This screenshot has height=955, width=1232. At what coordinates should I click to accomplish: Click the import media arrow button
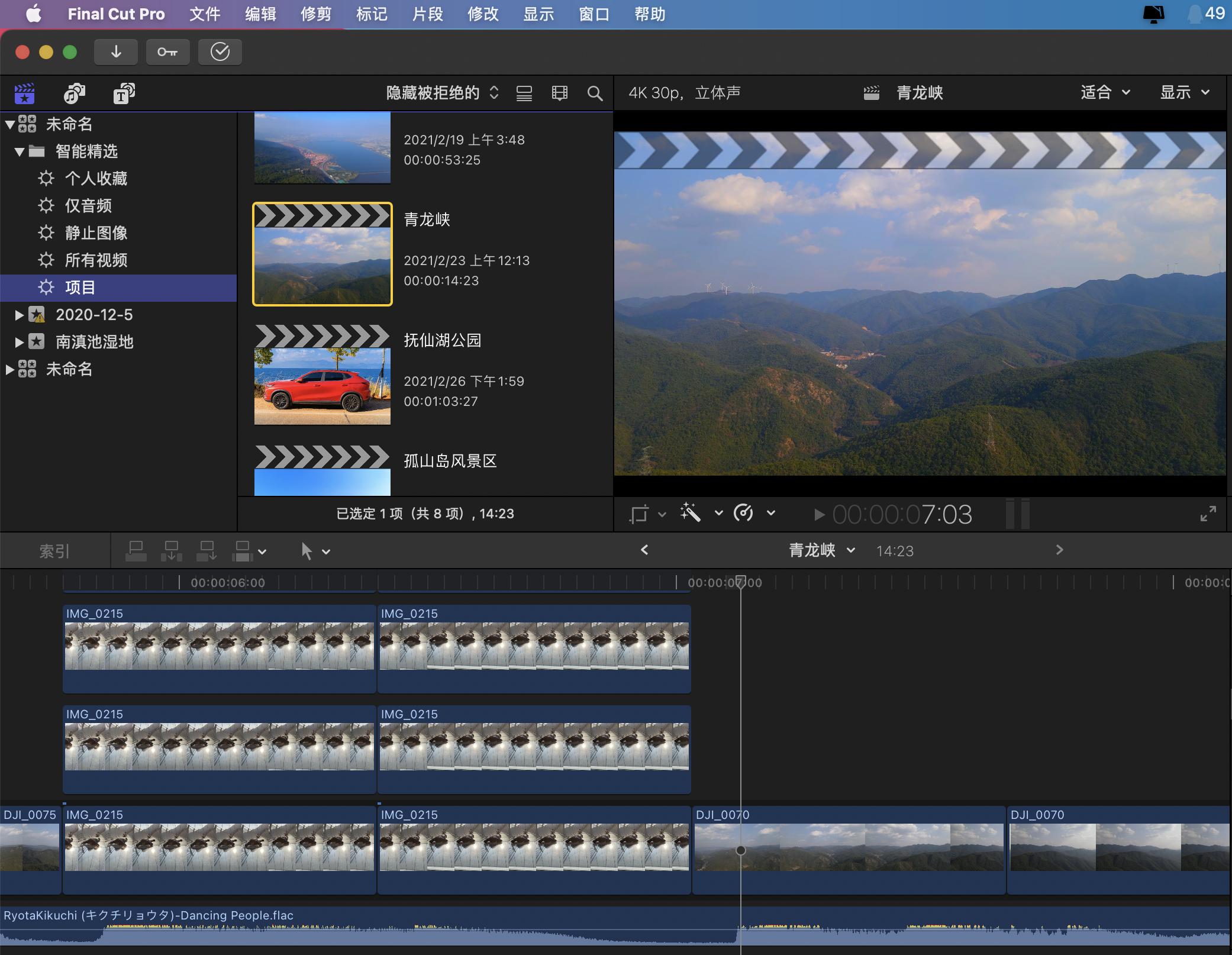116,52
